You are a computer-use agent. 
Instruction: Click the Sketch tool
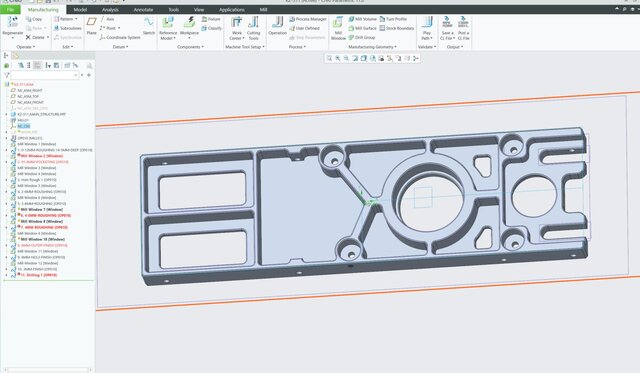click(149, 25)
